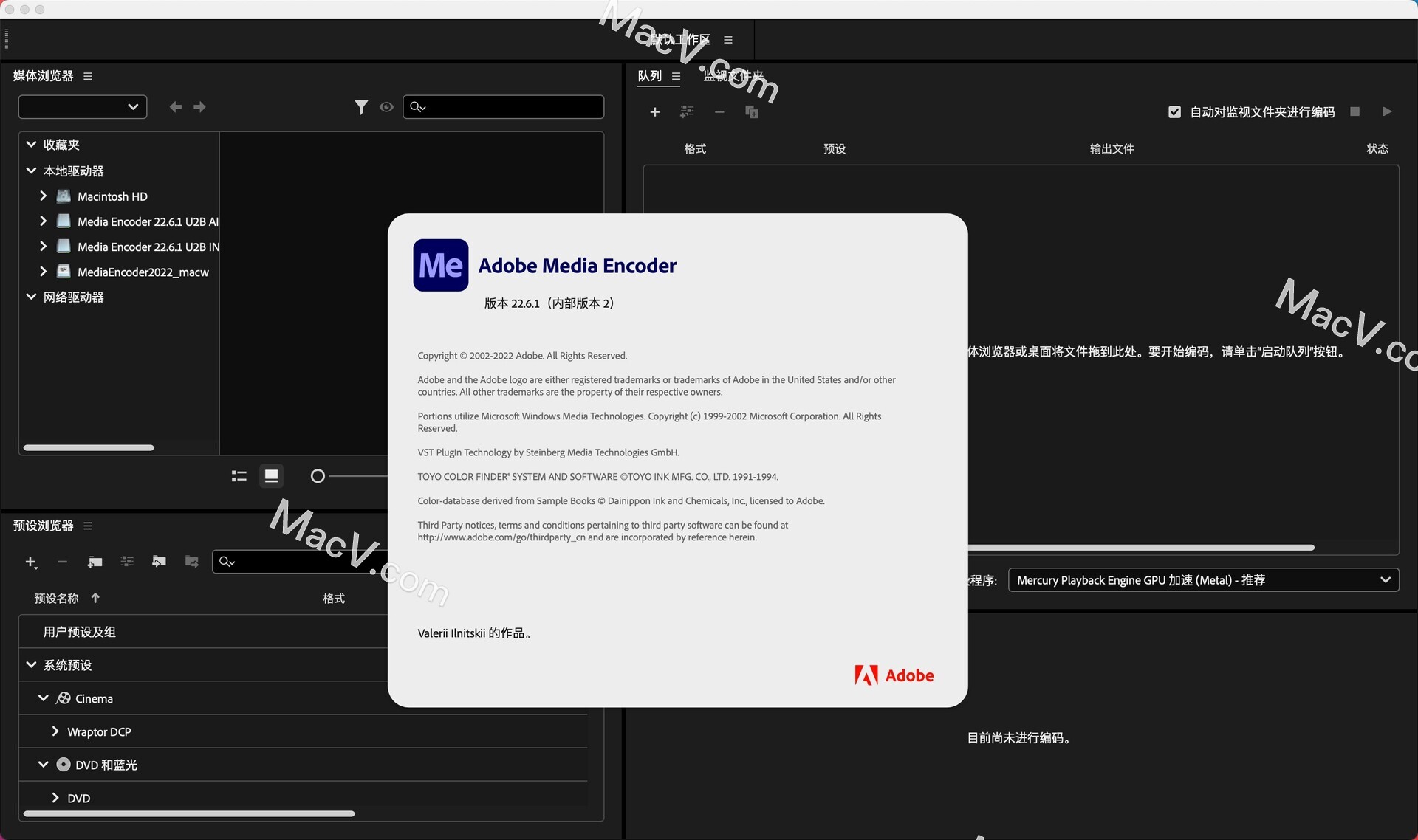This screenshot has height=840, width=1418.
Task: Stop the queue encoding
Action: coord(1354,111)
